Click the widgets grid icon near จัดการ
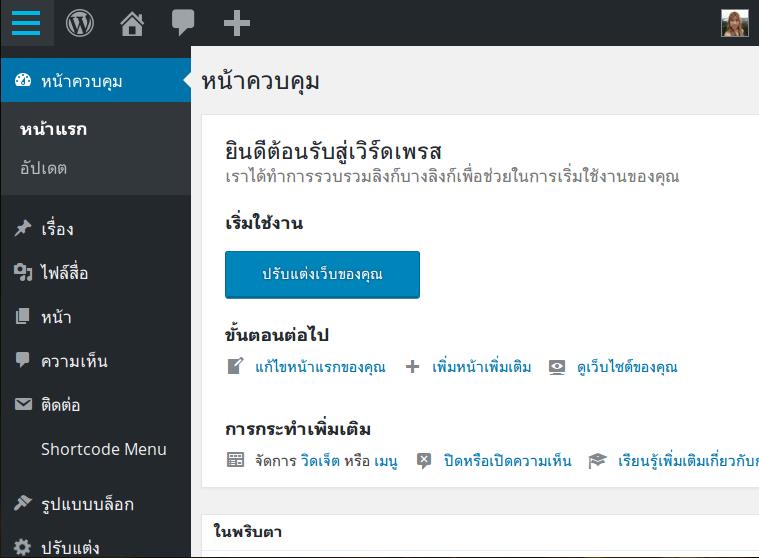Viewport: 759px width, 558px height. coord(235,460)
